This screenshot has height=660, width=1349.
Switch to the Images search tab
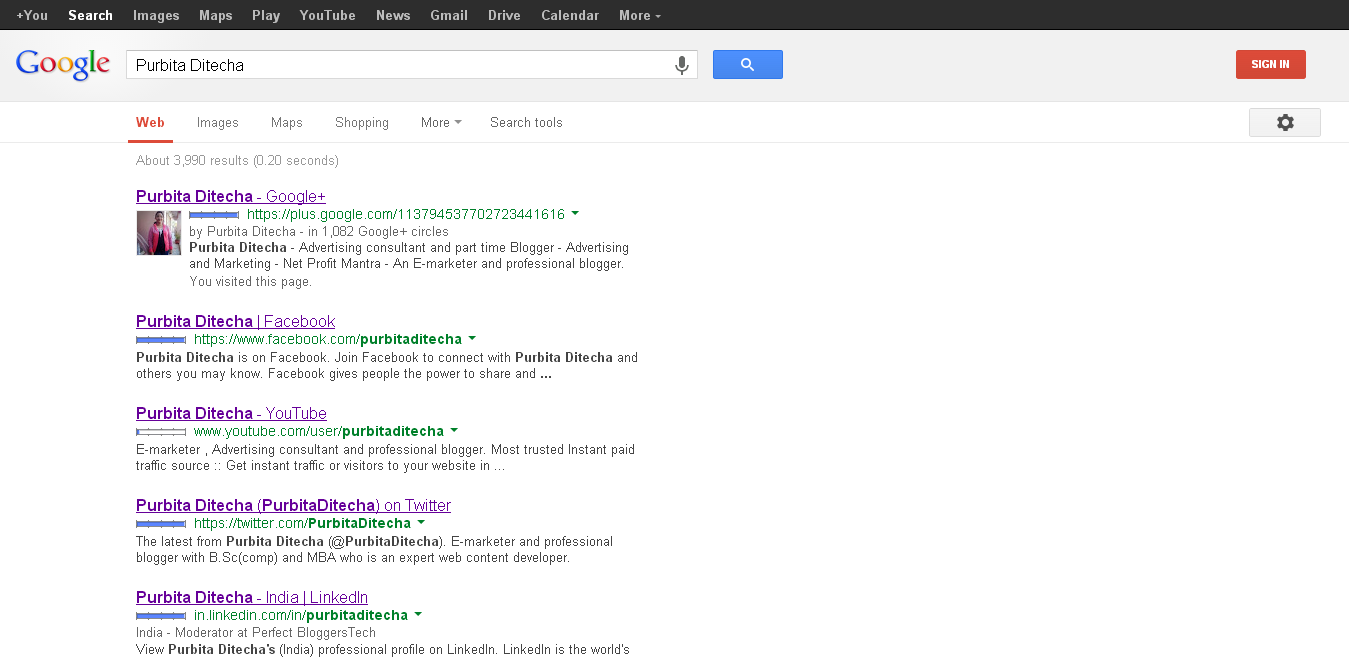217,122
